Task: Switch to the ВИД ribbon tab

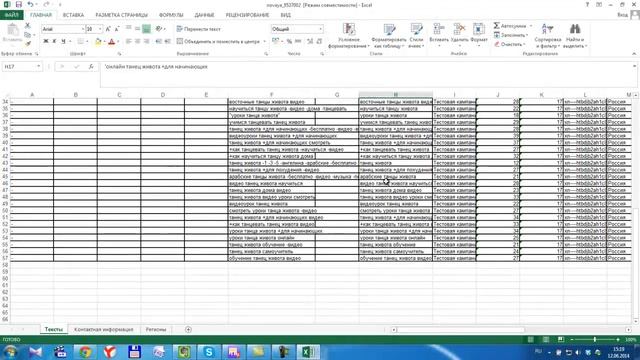Action: click(x=286, y=15)
